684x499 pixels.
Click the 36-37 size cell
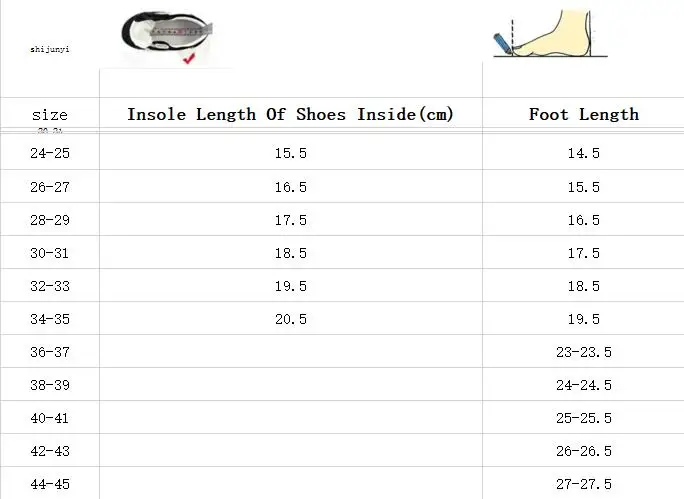tap(50, 352)
